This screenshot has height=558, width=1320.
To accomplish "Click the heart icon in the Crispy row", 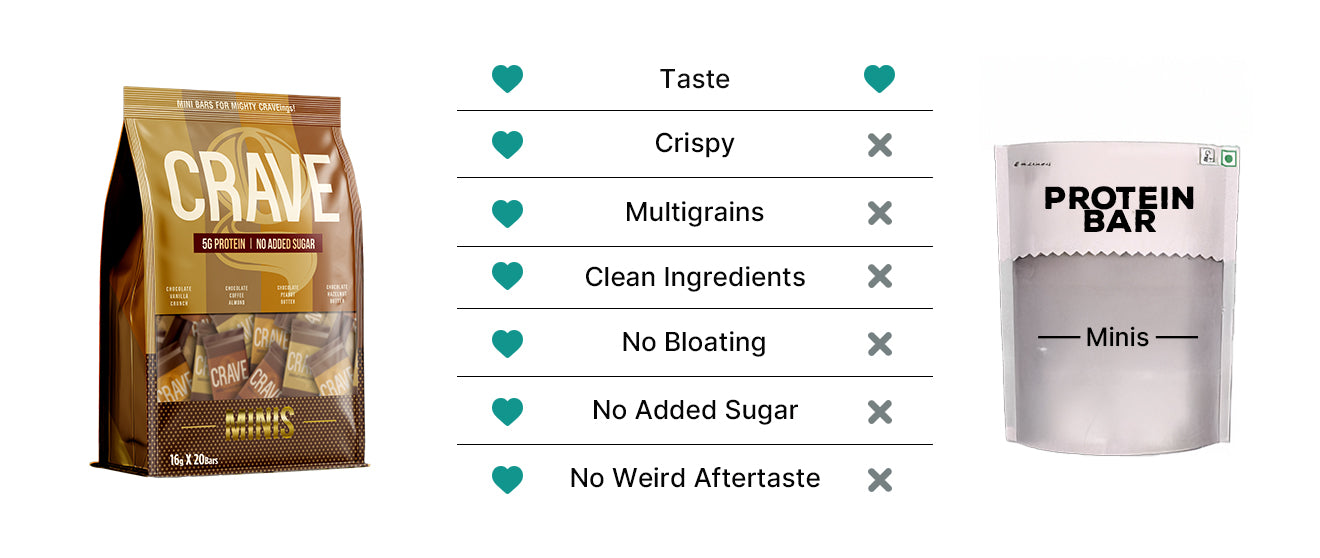I will click(x=508, y=145).
